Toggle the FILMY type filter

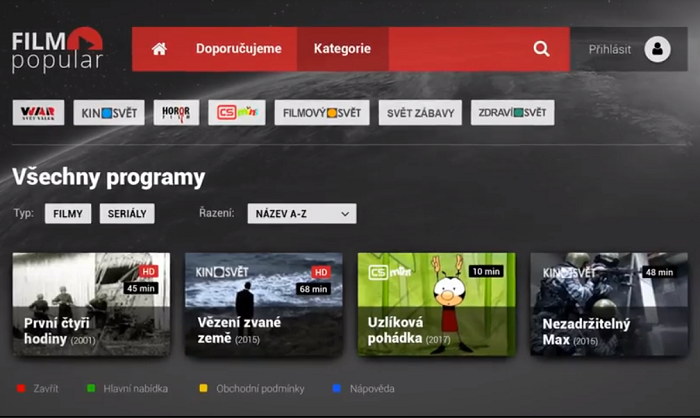click(x=68, y=213)
